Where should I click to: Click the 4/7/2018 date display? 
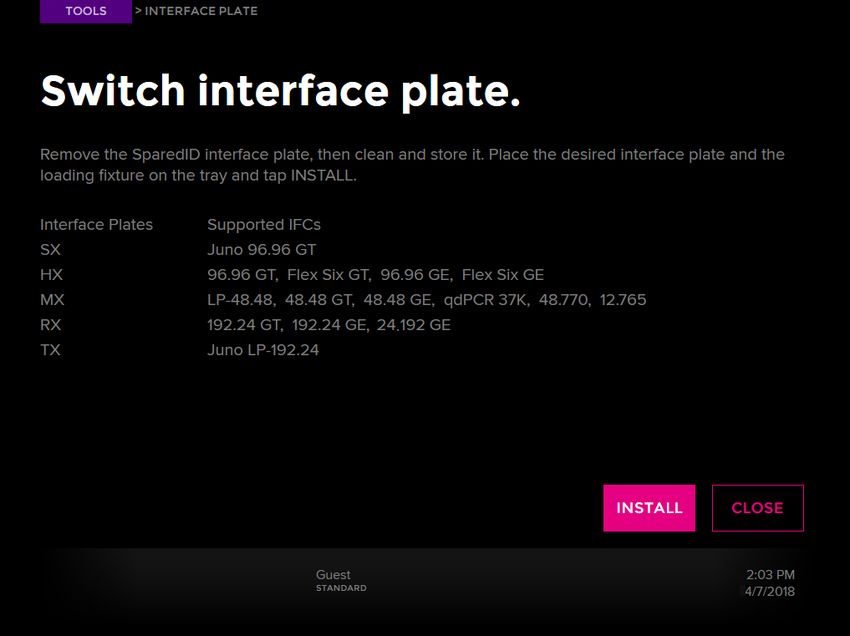coord(770,592)
